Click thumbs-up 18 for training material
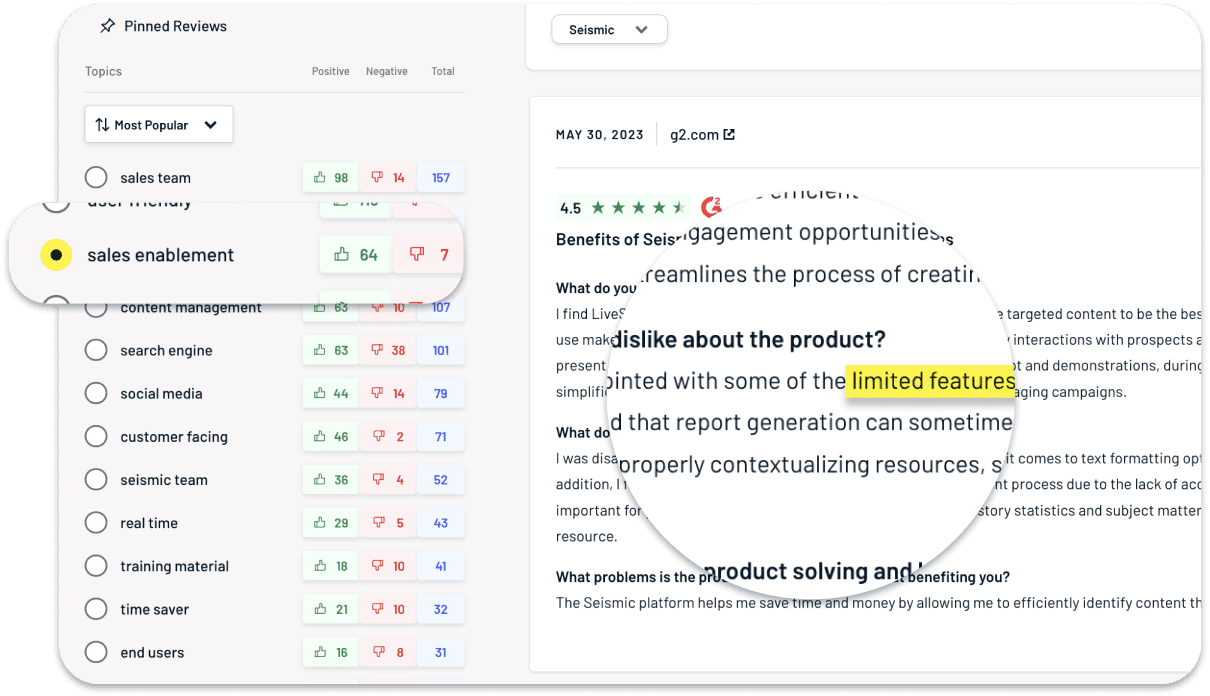The width and height of the screenshot is (1210, 696). click(x=331, y=566)
